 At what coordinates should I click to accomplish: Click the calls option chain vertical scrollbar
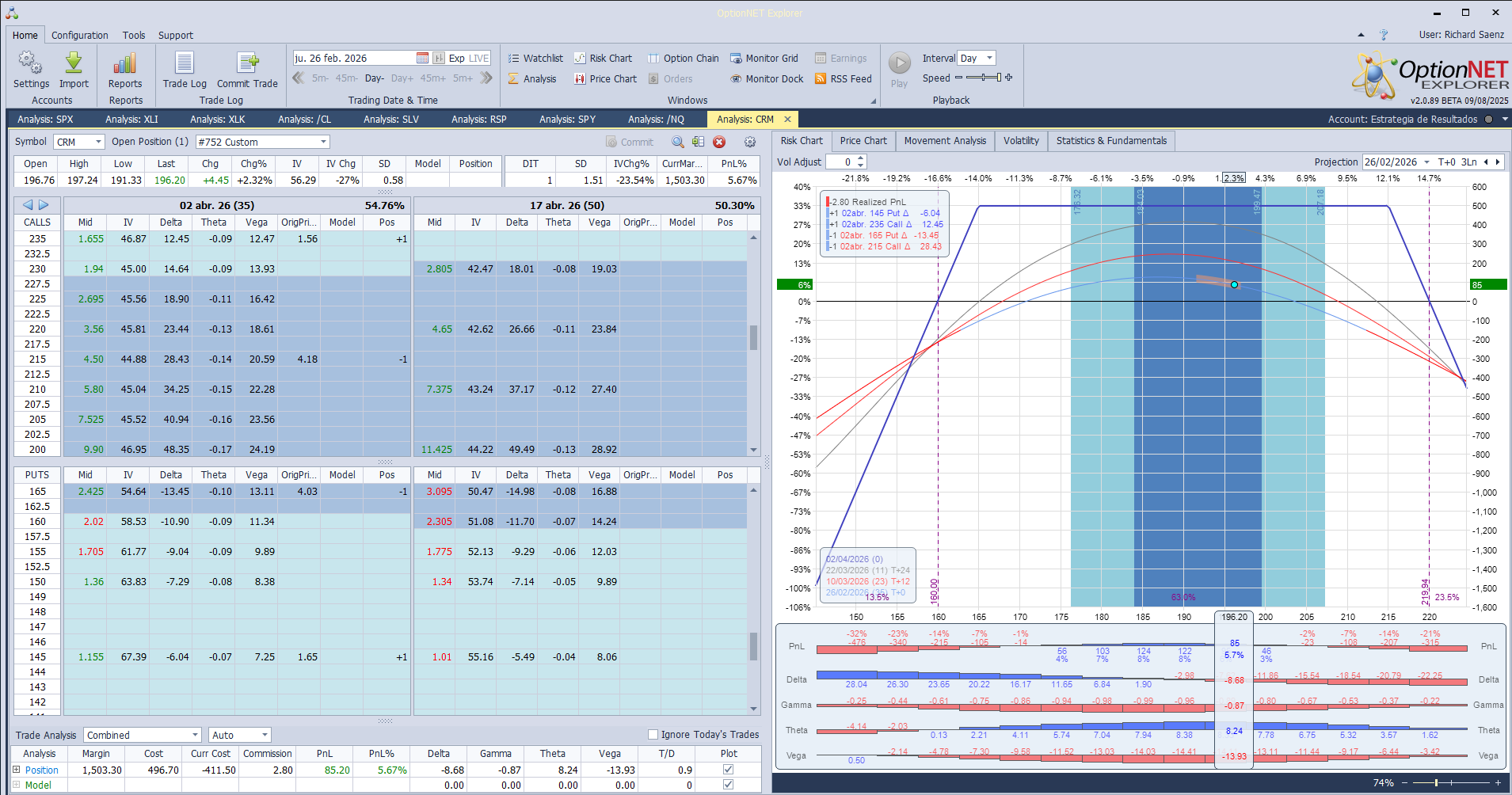[x=753, y=344]
